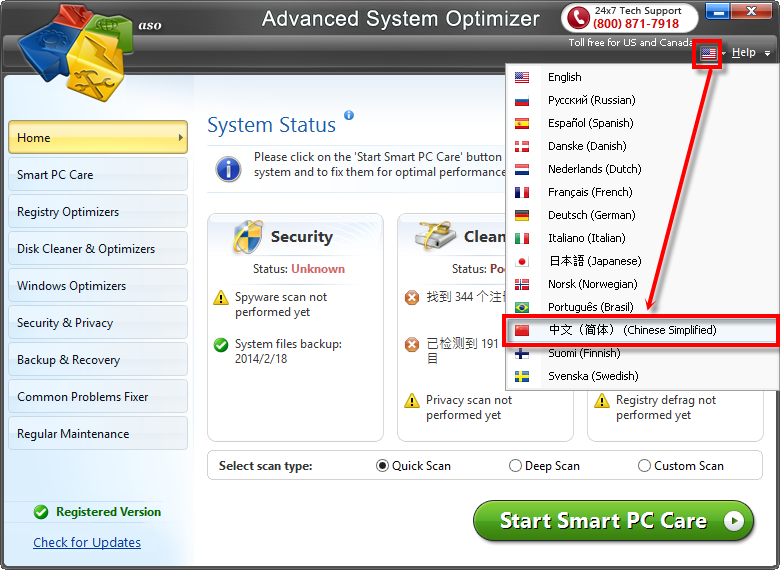
Task: Click the System Status info icon
Action: point(349,115)
